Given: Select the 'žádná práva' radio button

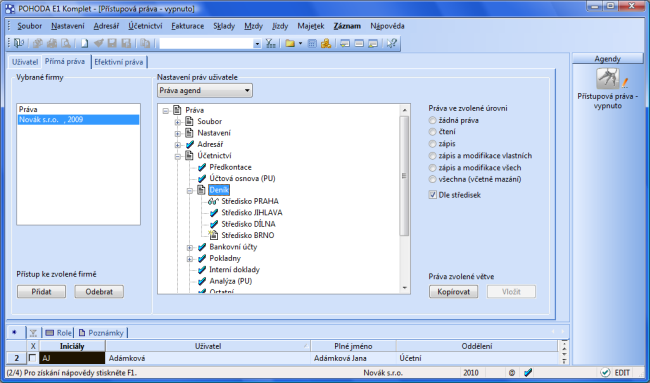Looking at the screenshot, I should point(432,120).
